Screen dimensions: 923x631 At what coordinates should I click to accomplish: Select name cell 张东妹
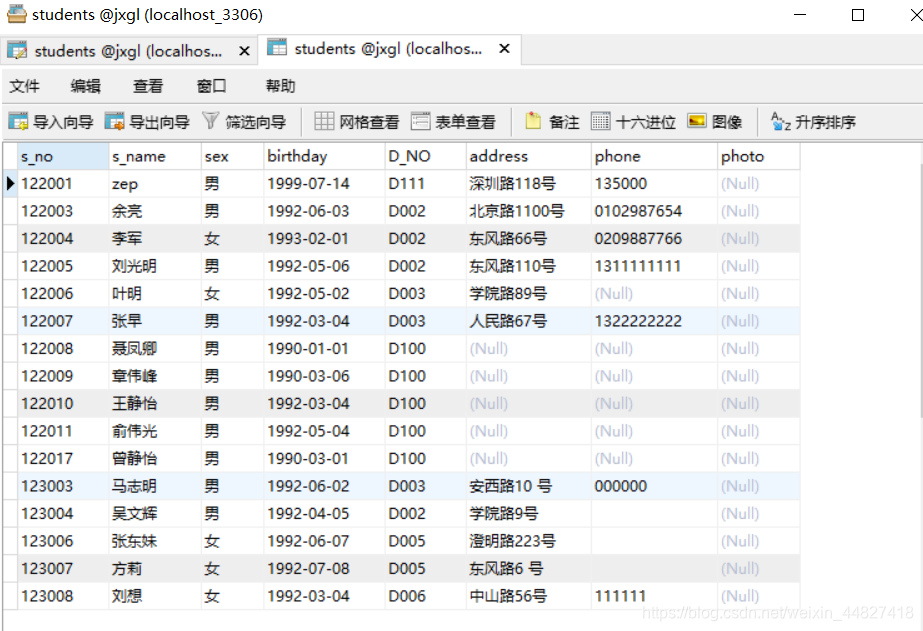155,541
